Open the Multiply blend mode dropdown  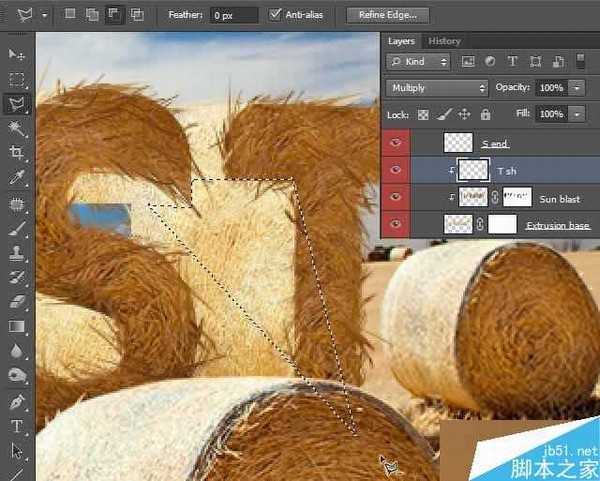point(436,88)
